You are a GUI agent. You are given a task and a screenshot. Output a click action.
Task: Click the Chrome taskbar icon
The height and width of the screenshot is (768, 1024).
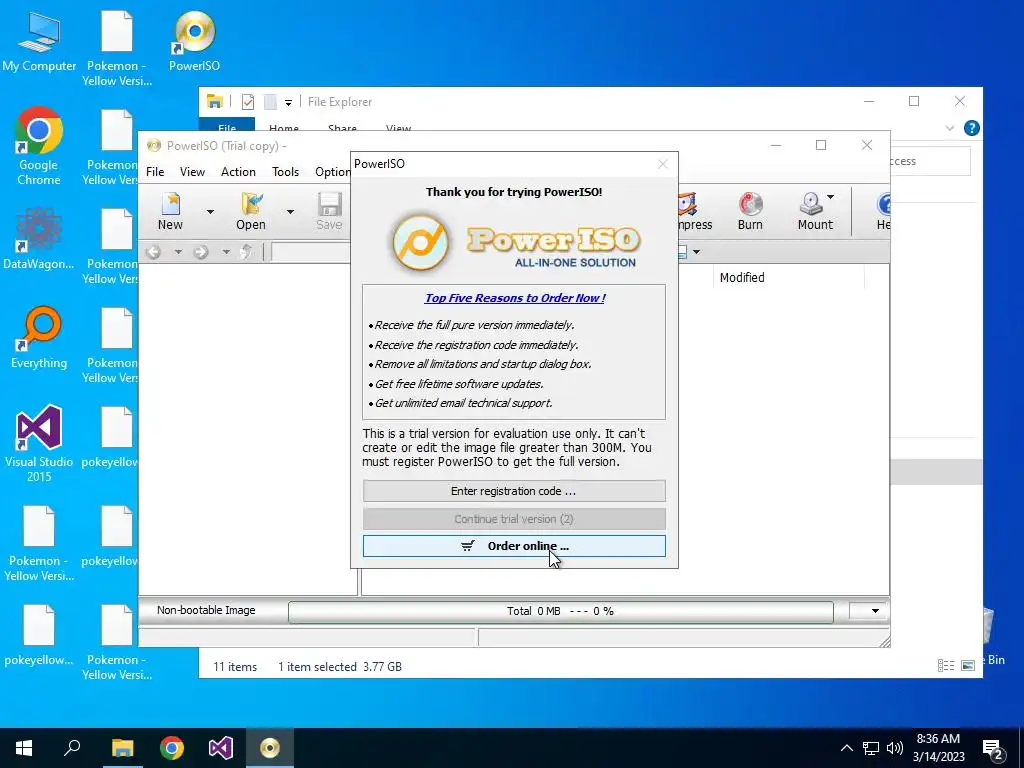click(172, 748)
